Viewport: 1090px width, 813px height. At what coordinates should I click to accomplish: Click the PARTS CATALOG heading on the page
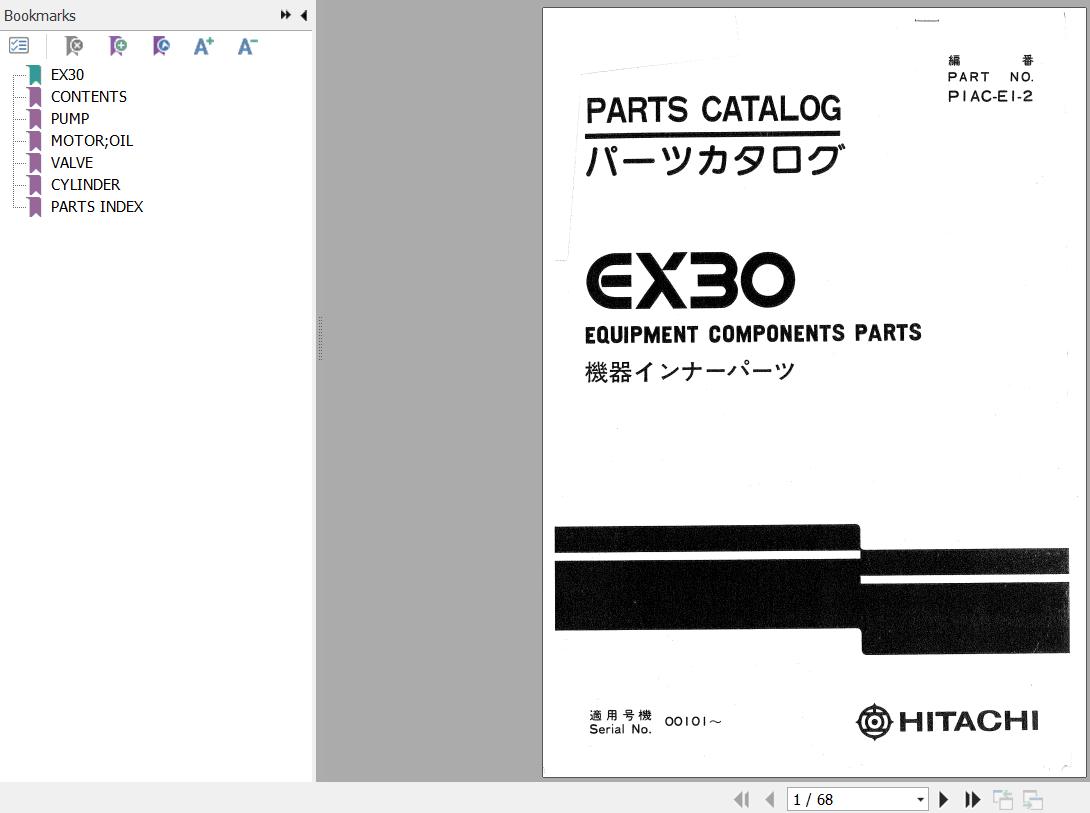[713, 110]
